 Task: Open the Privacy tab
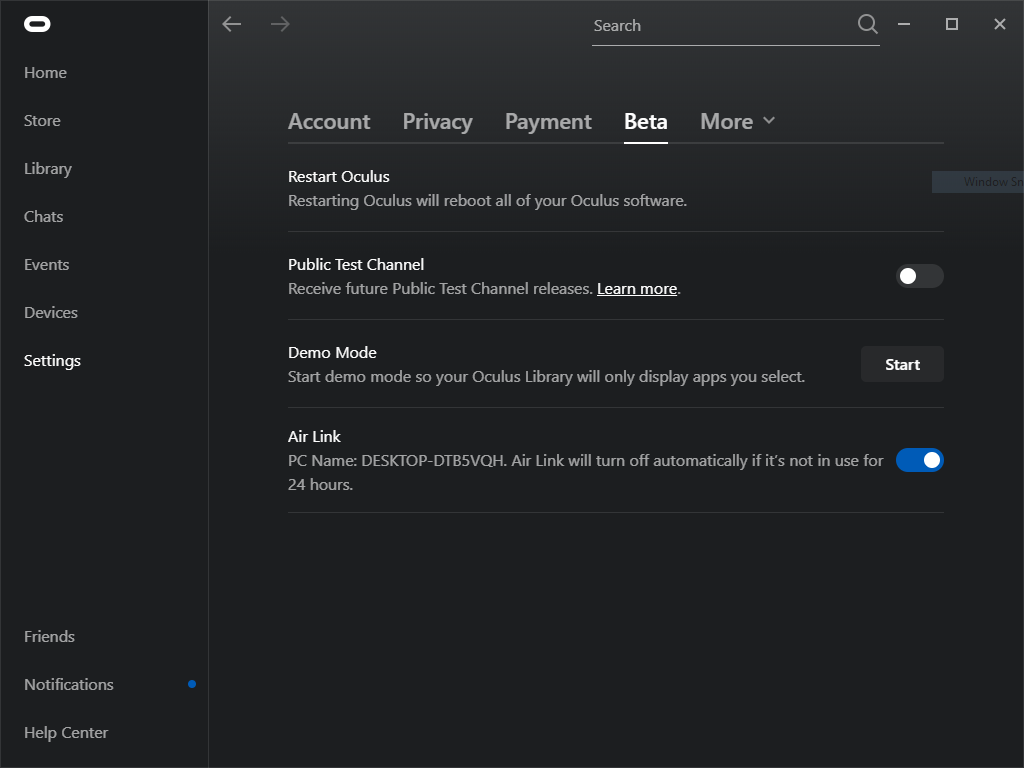(x=437, y=121)
